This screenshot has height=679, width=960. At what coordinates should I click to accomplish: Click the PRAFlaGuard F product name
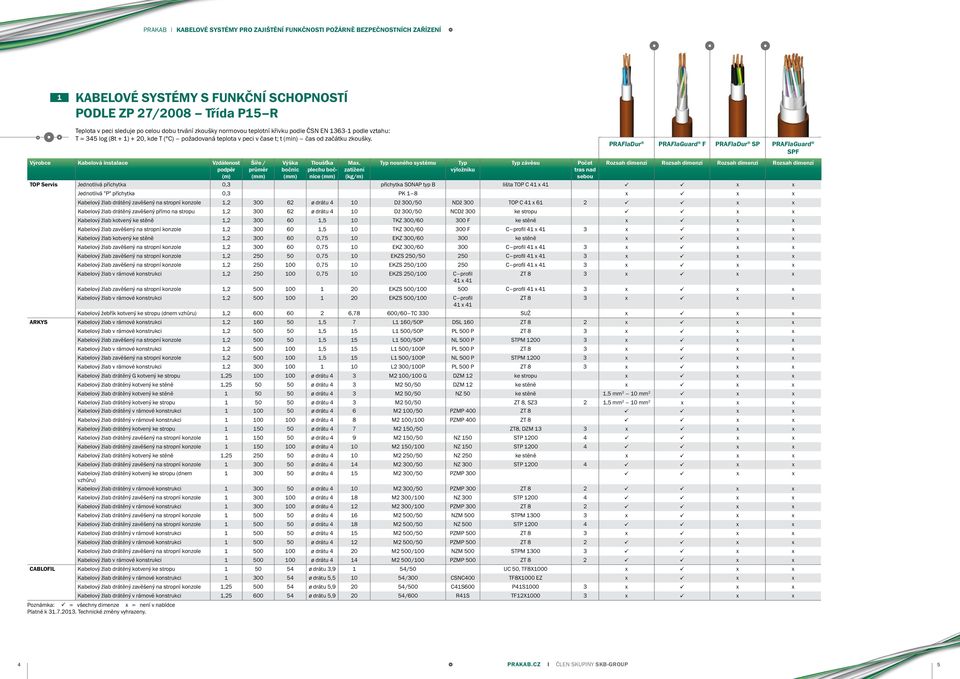[x=681, y=144]
